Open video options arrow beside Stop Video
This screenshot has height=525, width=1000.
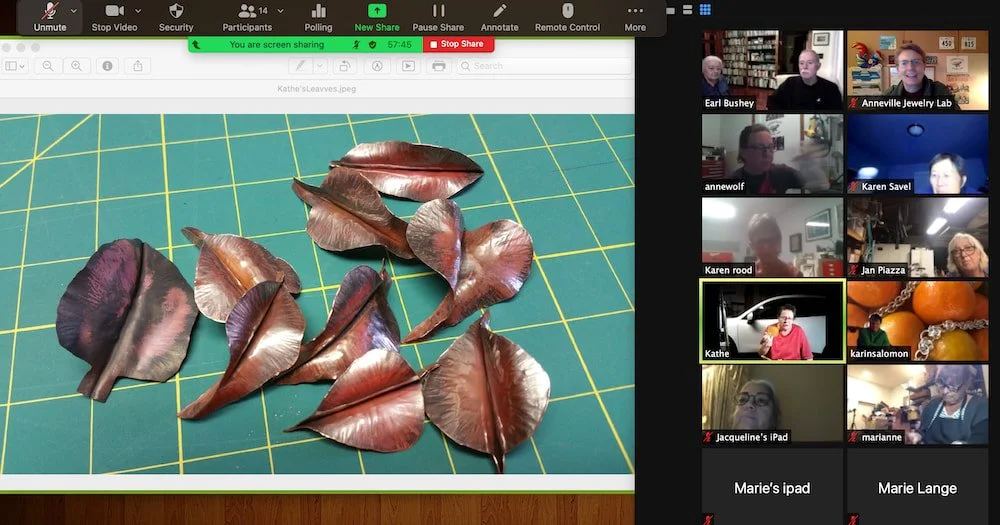pos(138,11)
